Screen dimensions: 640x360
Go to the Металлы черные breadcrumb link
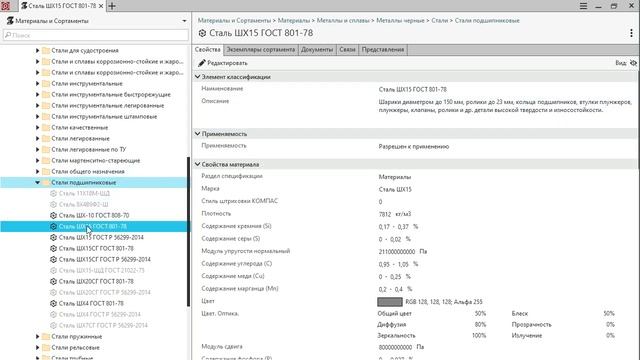(x=400, y=20)
